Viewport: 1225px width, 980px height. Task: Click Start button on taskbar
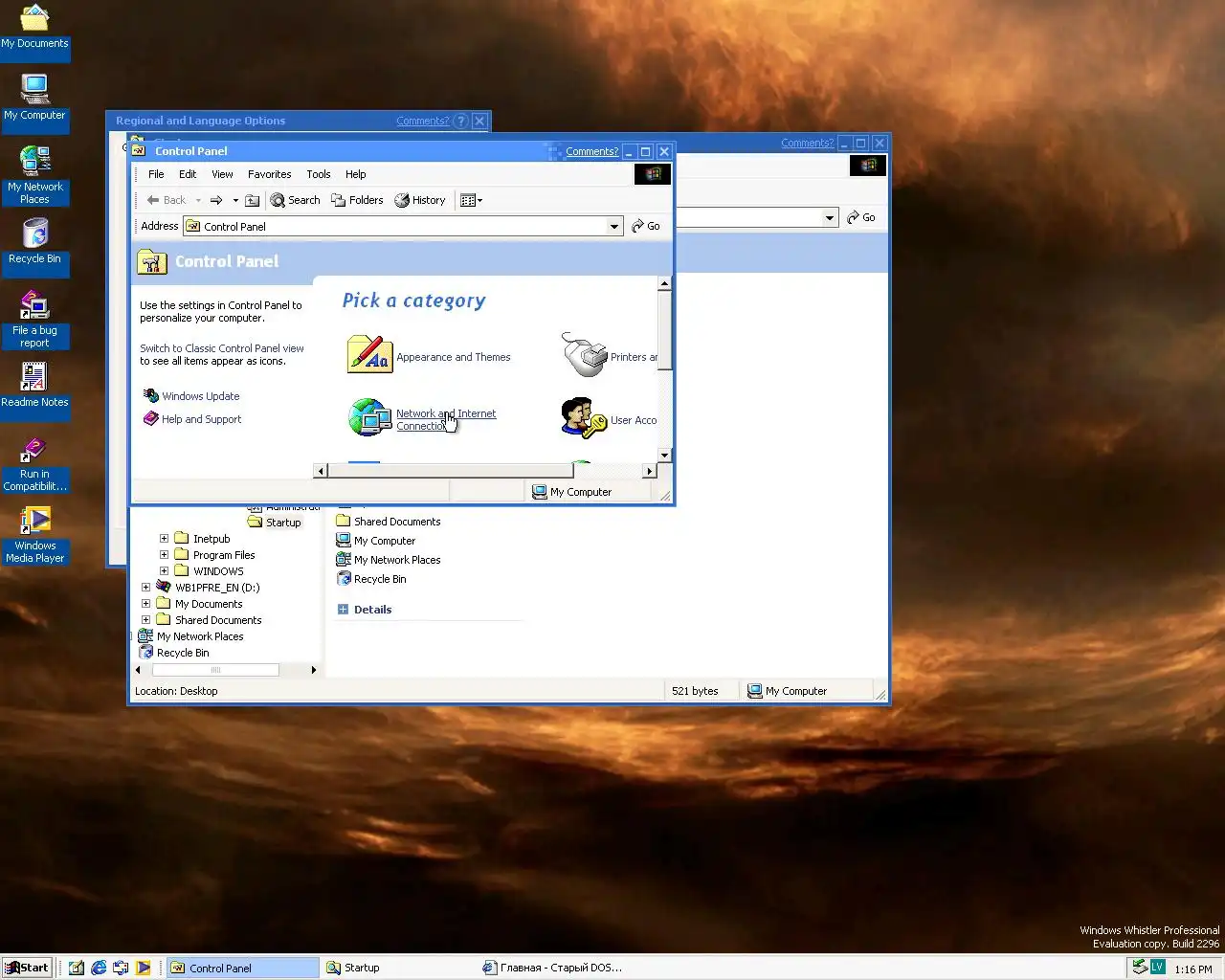coord(27,968)
